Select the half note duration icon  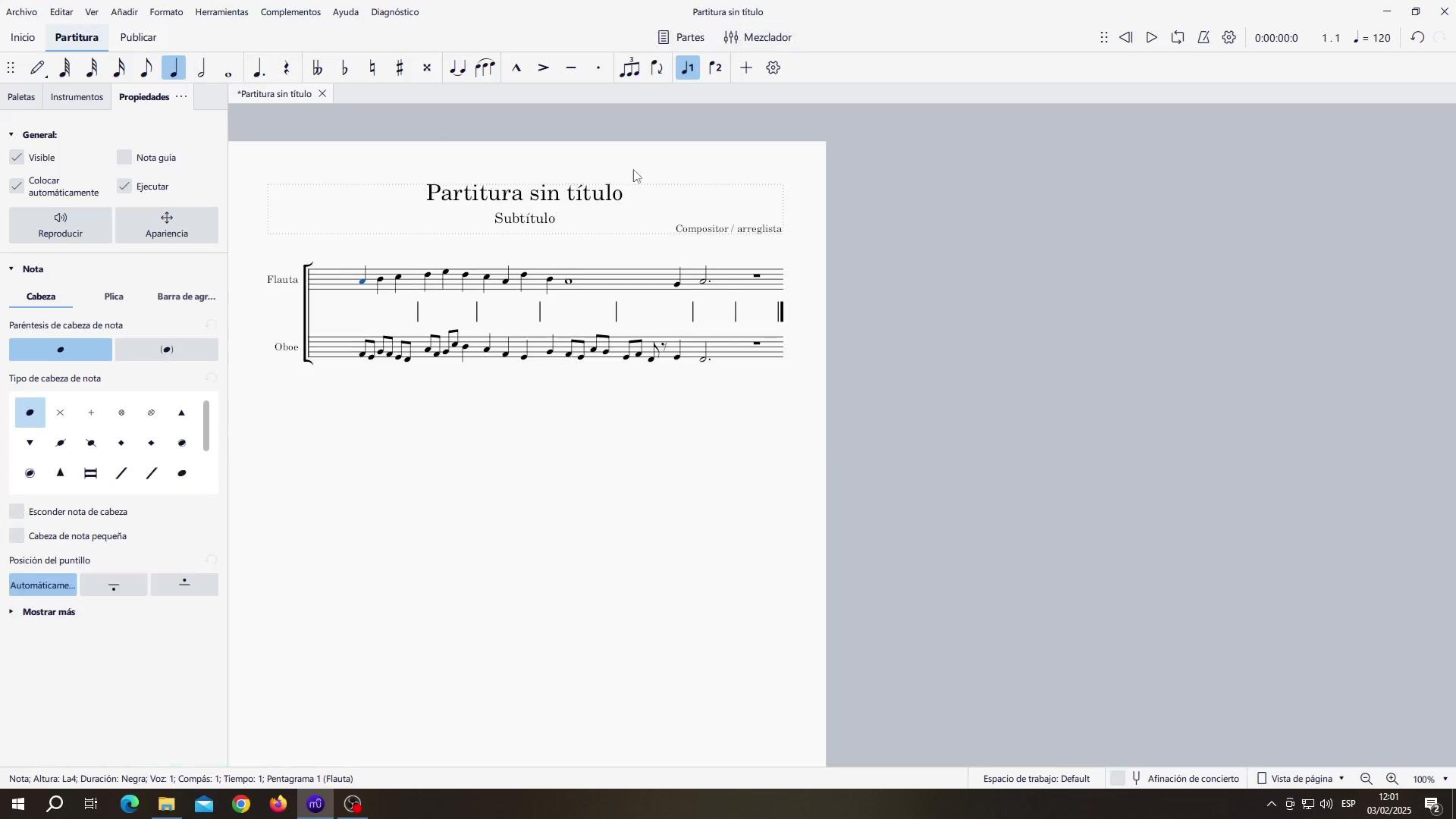(202, 68)
